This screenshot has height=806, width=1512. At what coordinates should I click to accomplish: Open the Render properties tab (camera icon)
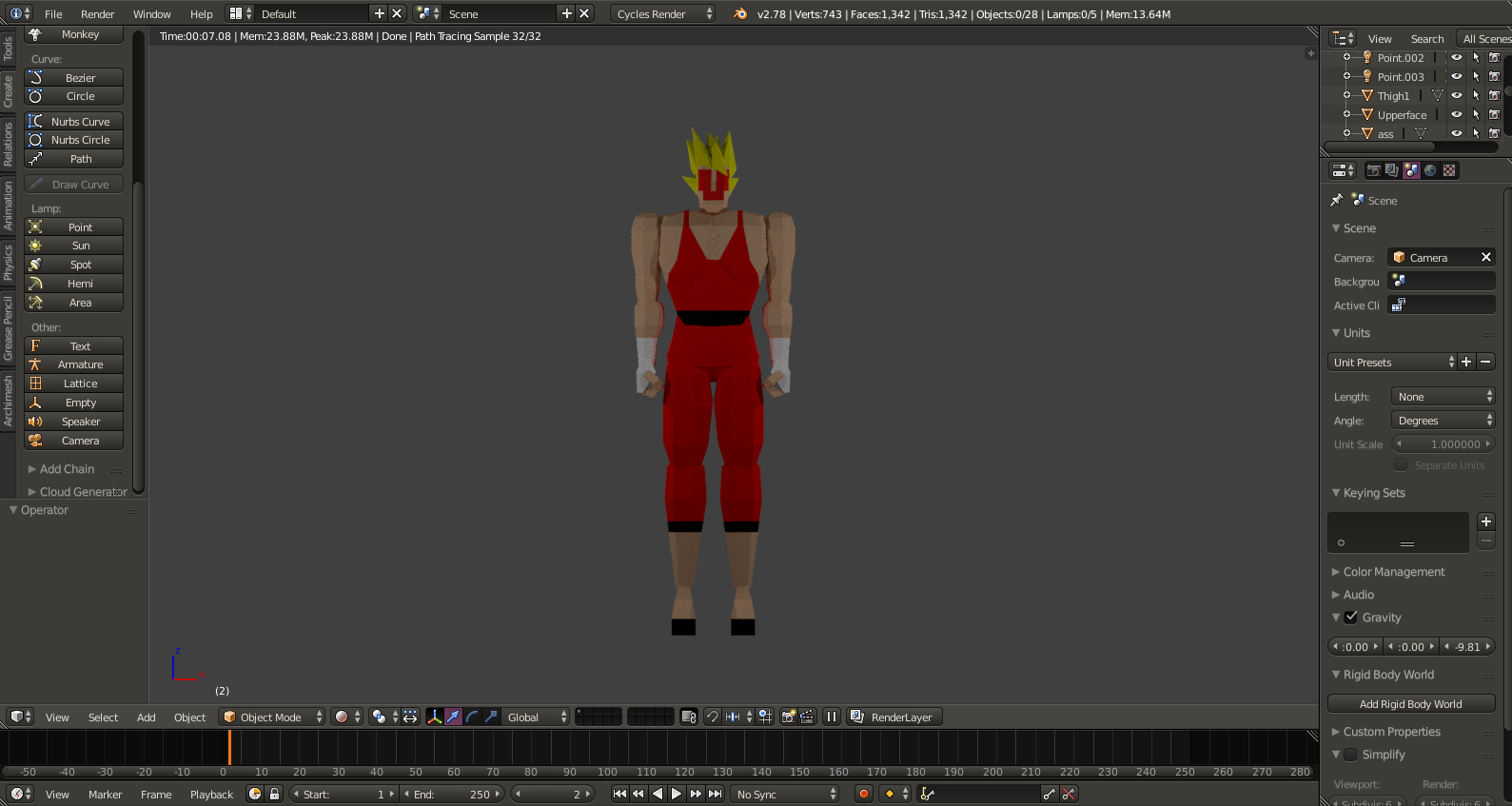coord(1373,170)
